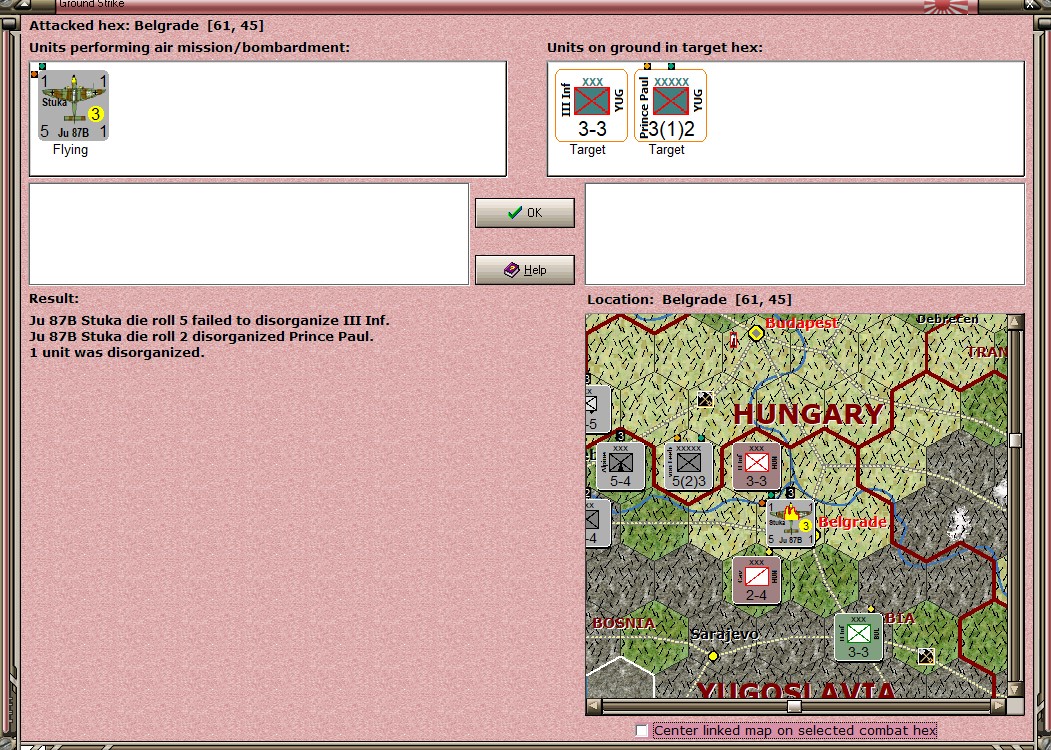1051x750 pixels.
Task: Select the III Inf target unit counter
Action: point(591,105)
